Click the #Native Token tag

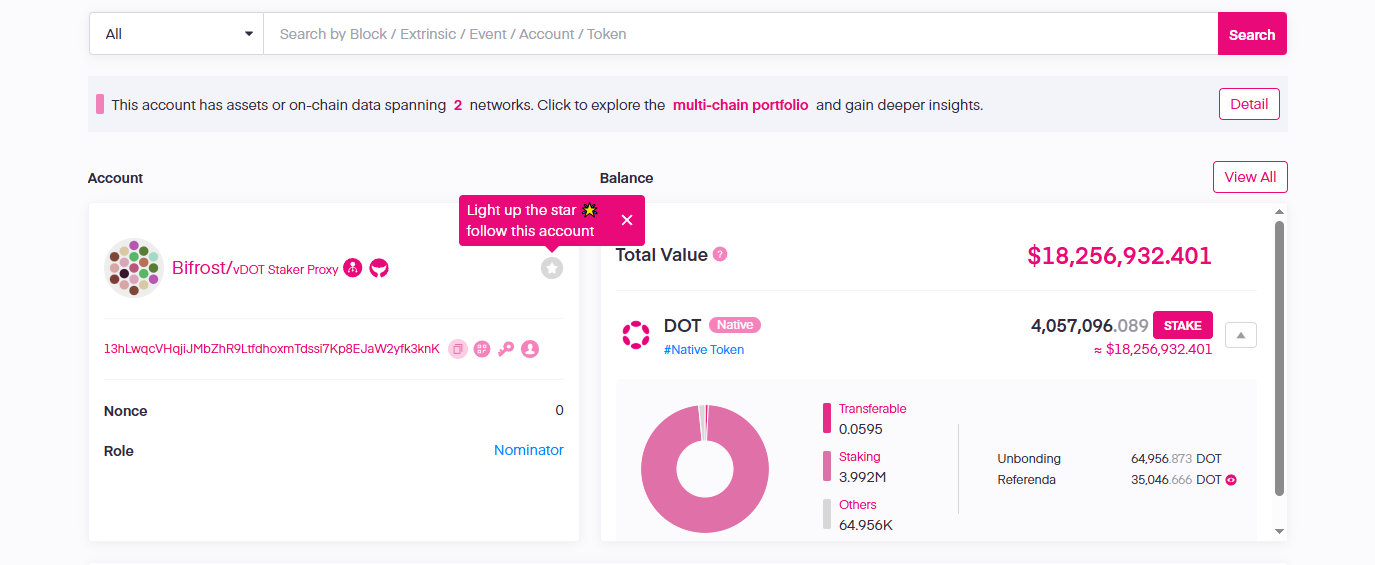(x=704, y=350)
